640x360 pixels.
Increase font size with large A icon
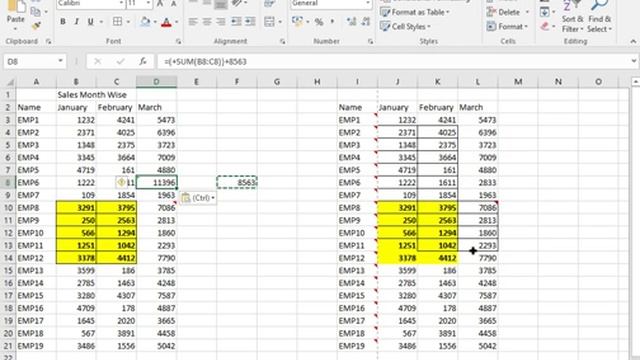(160, 4)
